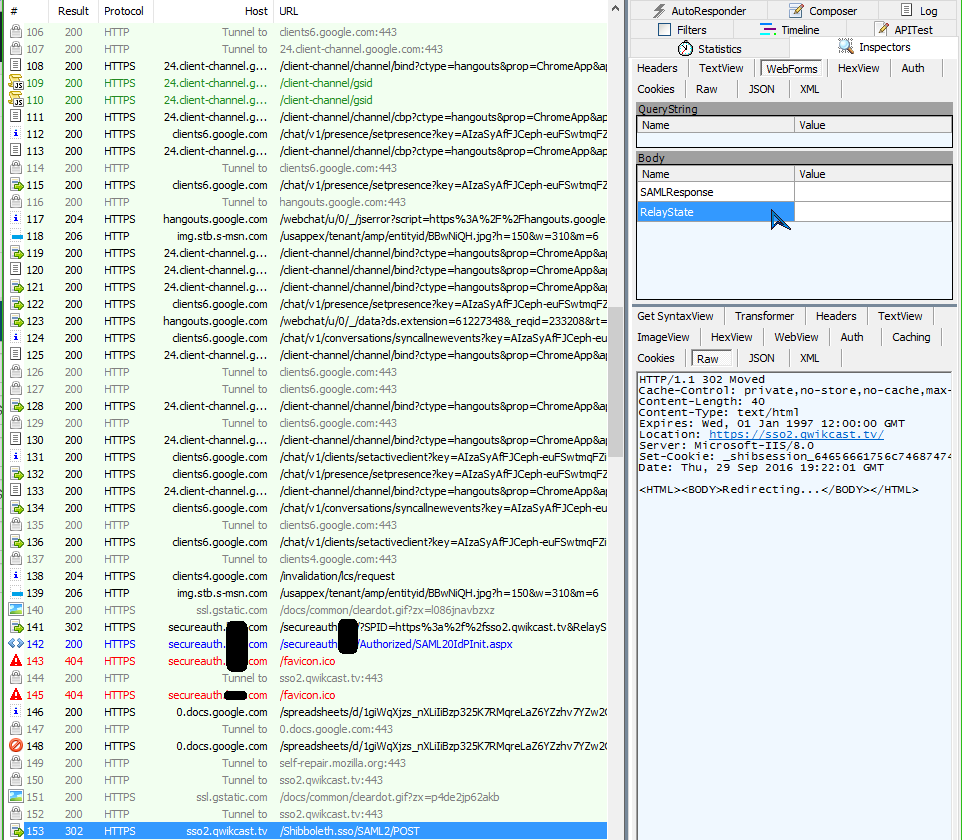Viewport: 962px width, 840px height.
Task: Click the AutoResponder lightning icon
Action: coord(659,10)
